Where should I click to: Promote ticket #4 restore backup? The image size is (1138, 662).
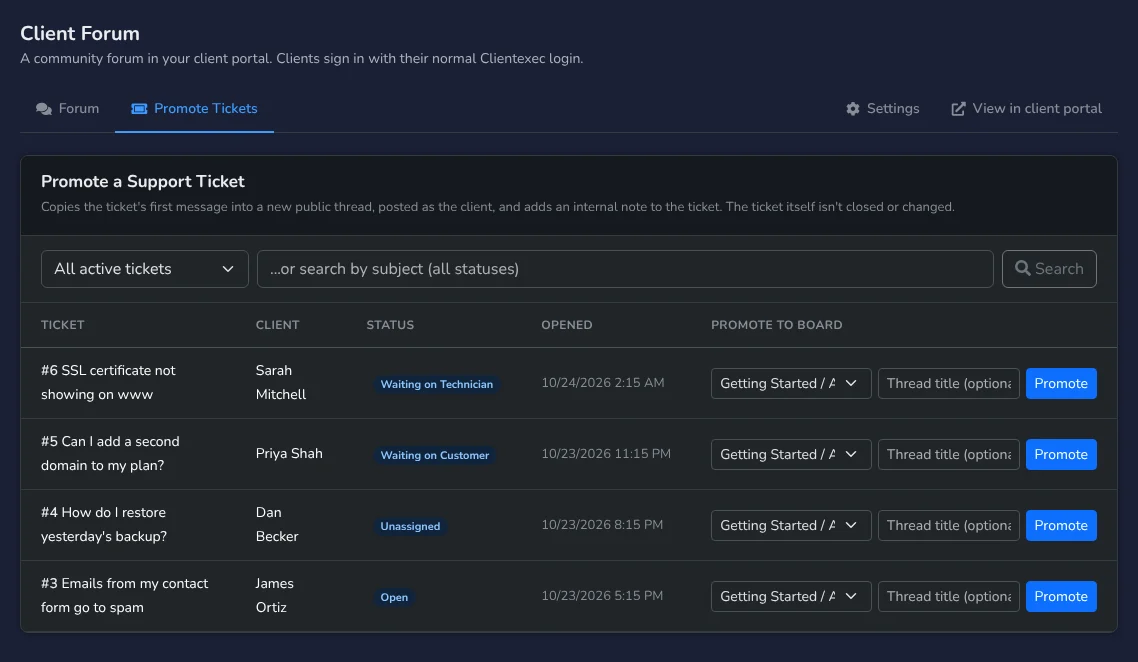(1061, 526)
